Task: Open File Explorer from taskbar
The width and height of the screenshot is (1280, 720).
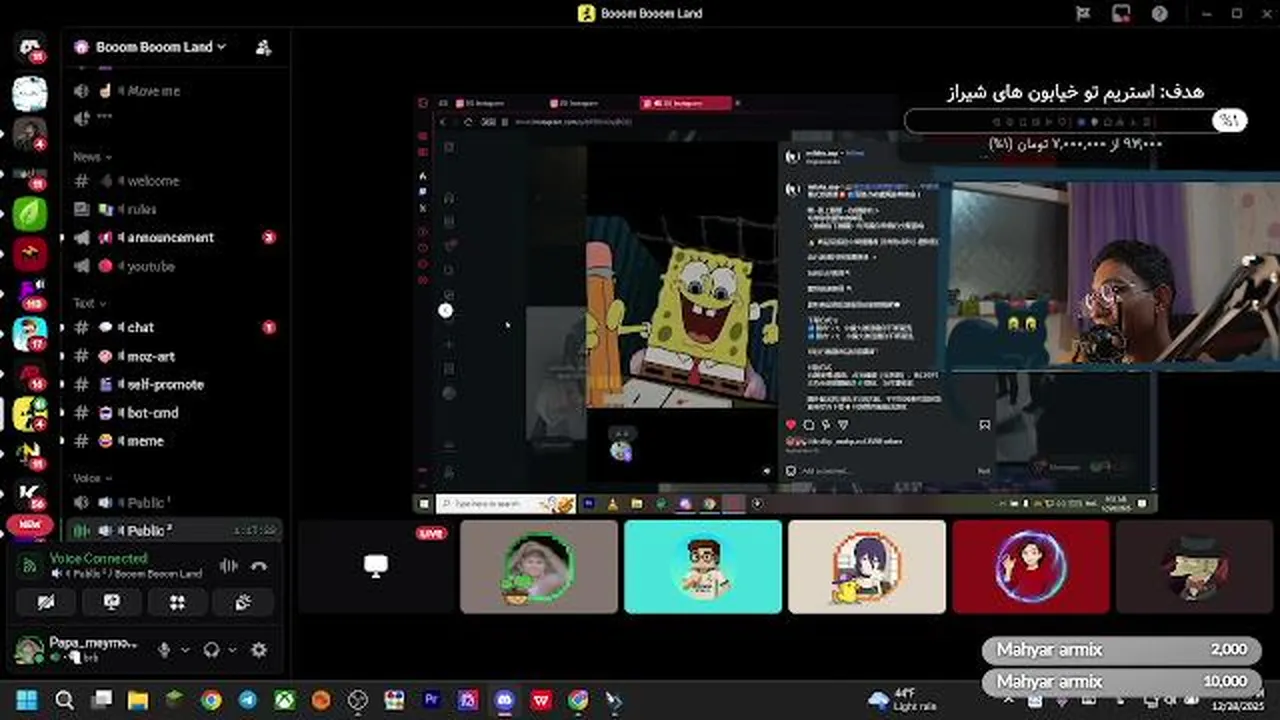Action: click(x=138, y=700)
